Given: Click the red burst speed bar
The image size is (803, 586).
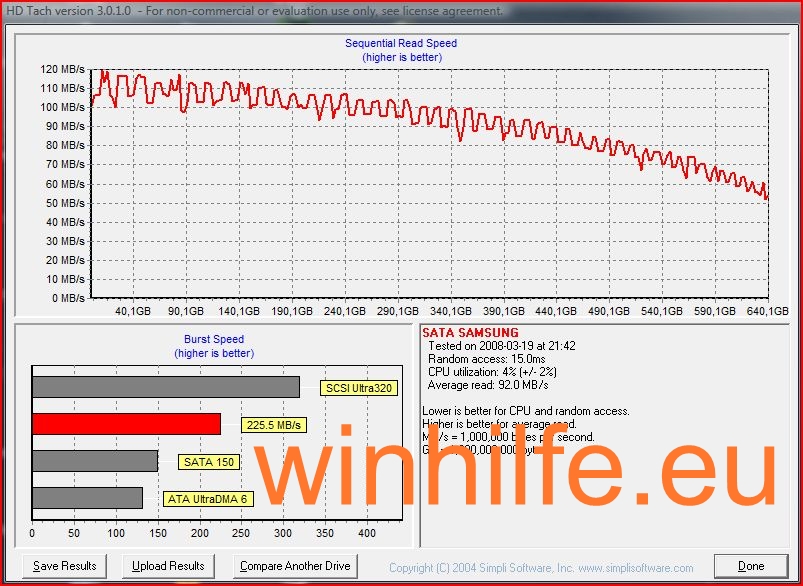Looking at the screenshot, I should (x=126, y=424).
